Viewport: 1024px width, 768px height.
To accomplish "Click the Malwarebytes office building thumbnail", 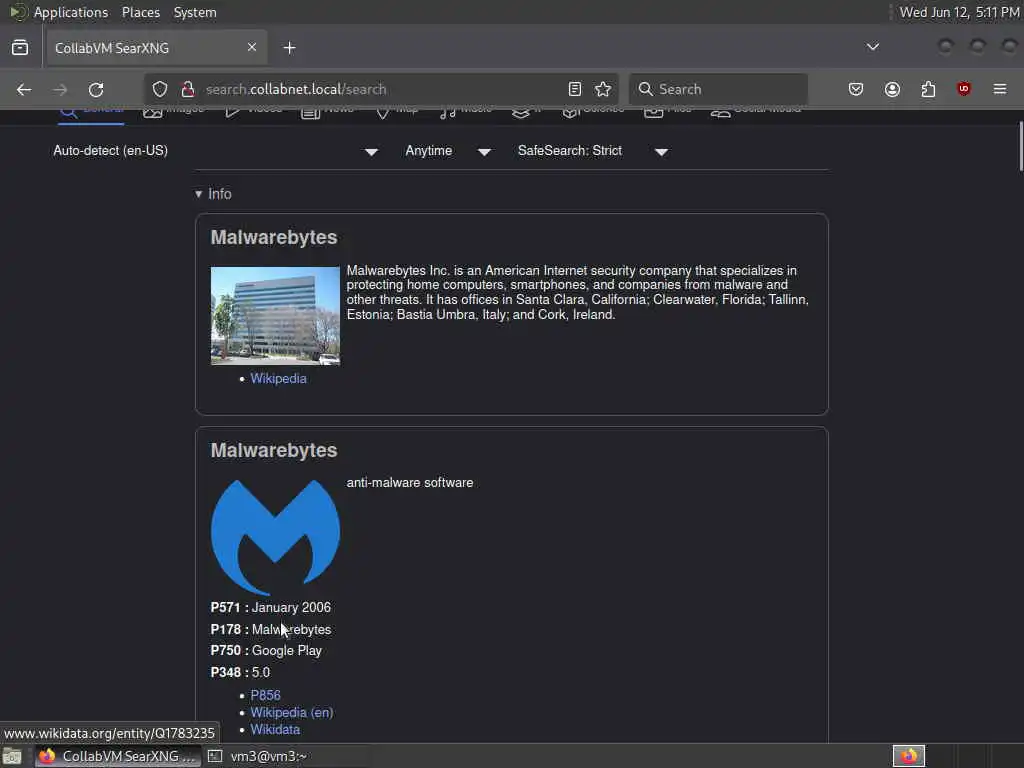I will pos(275,315).
